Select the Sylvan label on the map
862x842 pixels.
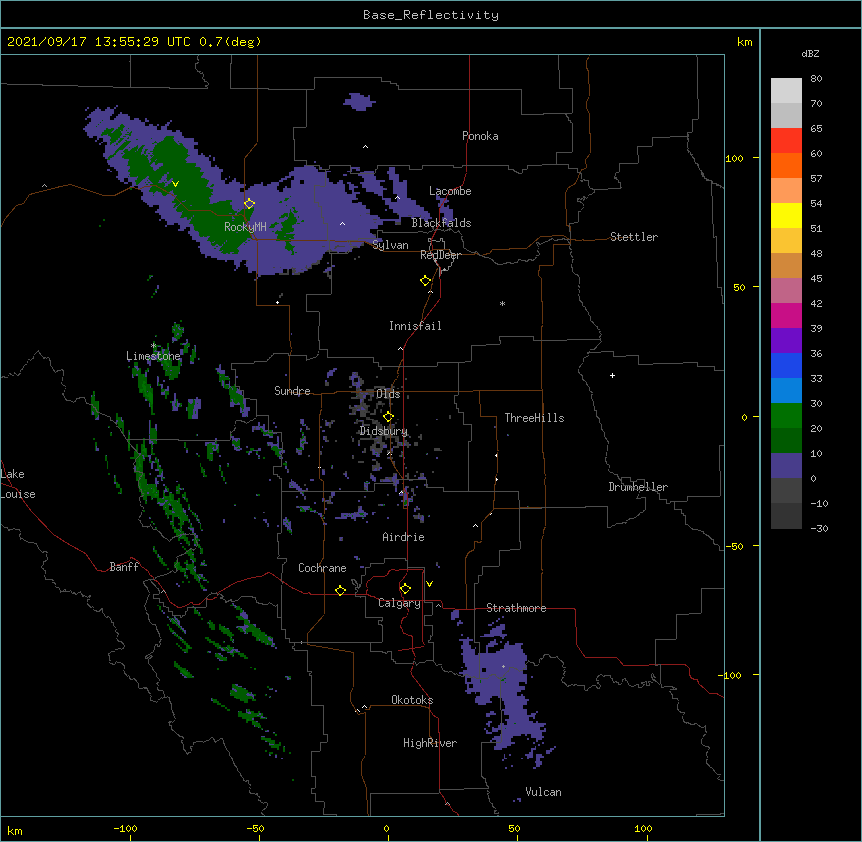tap(390, 245)
